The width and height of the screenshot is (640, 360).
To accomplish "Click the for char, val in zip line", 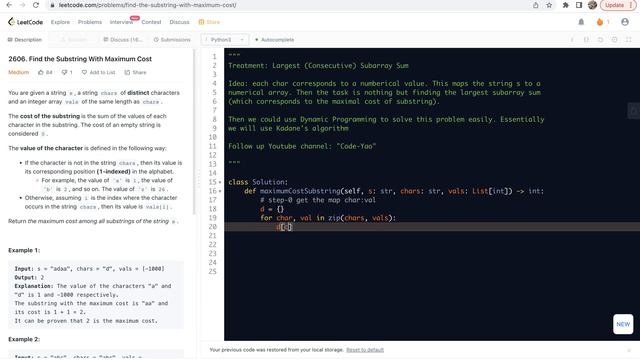I will pos(328,218).
